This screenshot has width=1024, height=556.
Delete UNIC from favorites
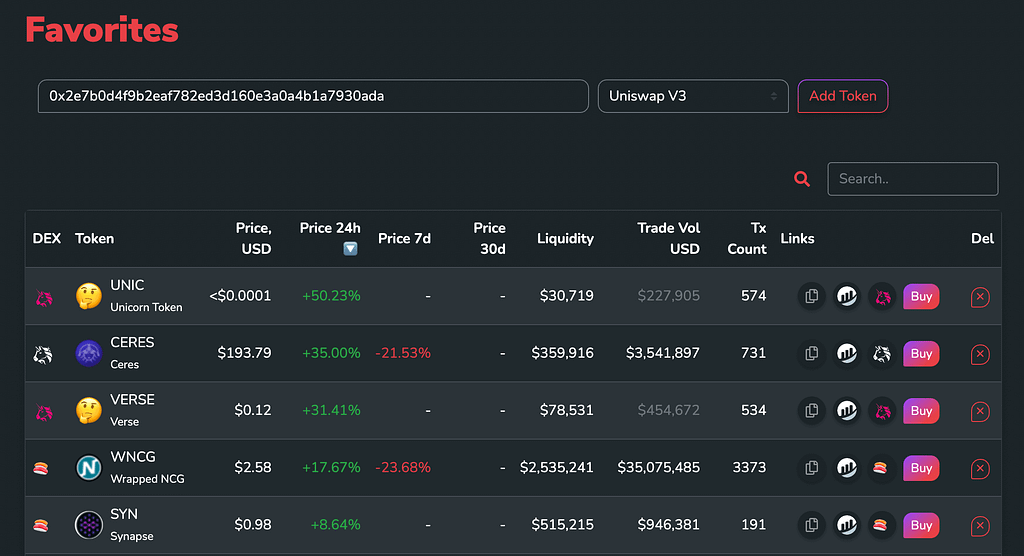[x=980, y=297]
